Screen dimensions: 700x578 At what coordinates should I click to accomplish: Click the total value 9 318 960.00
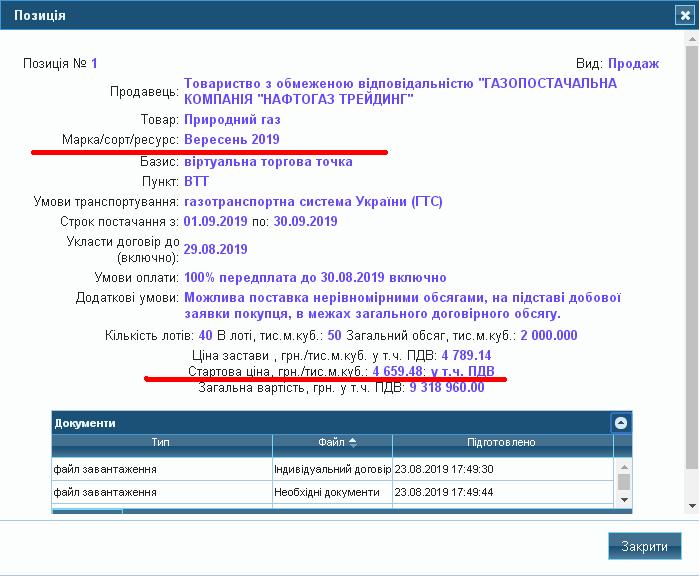tap(447, 387)
